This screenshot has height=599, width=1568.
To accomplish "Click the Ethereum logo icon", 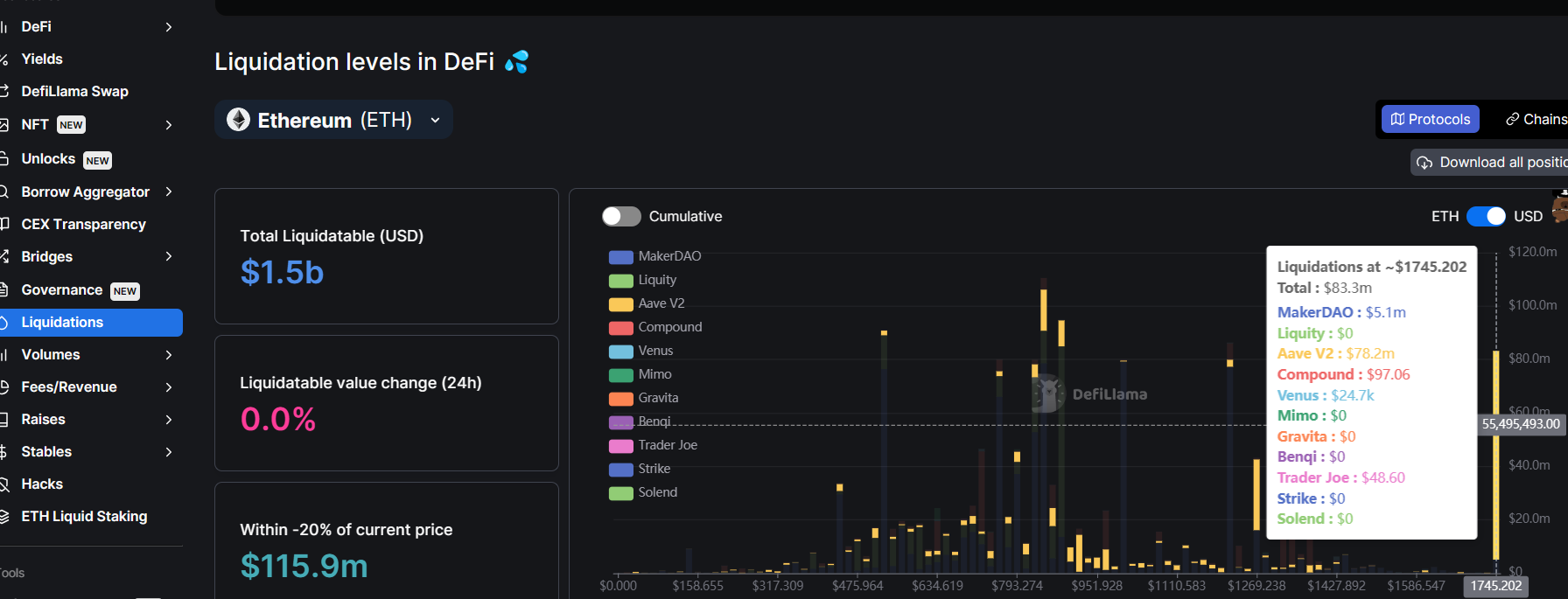I will pos(238,120).
